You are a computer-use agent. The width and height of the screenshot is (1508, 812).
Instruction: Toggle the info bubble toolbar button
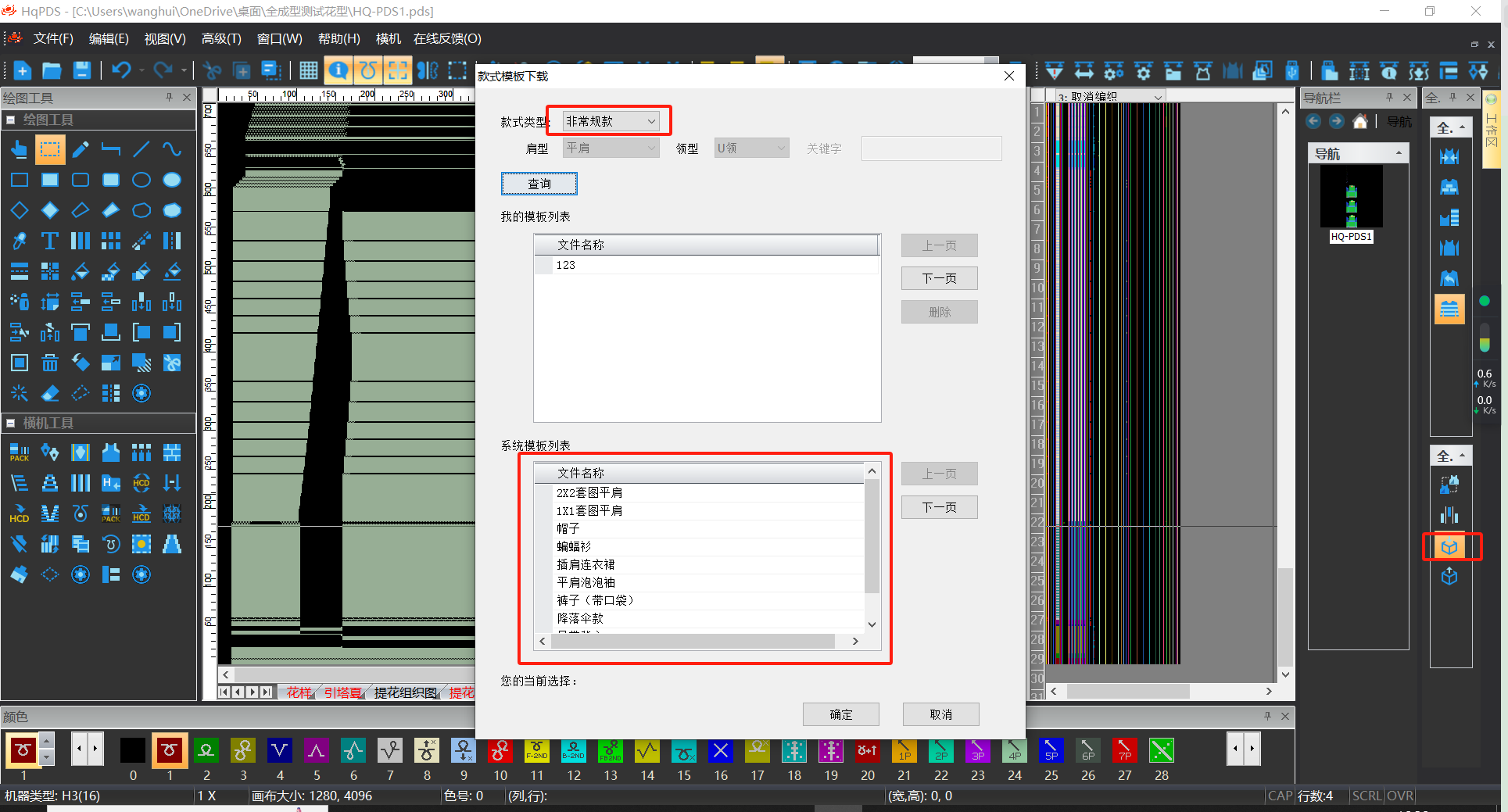pyautogui.click(x=338, y=71)
